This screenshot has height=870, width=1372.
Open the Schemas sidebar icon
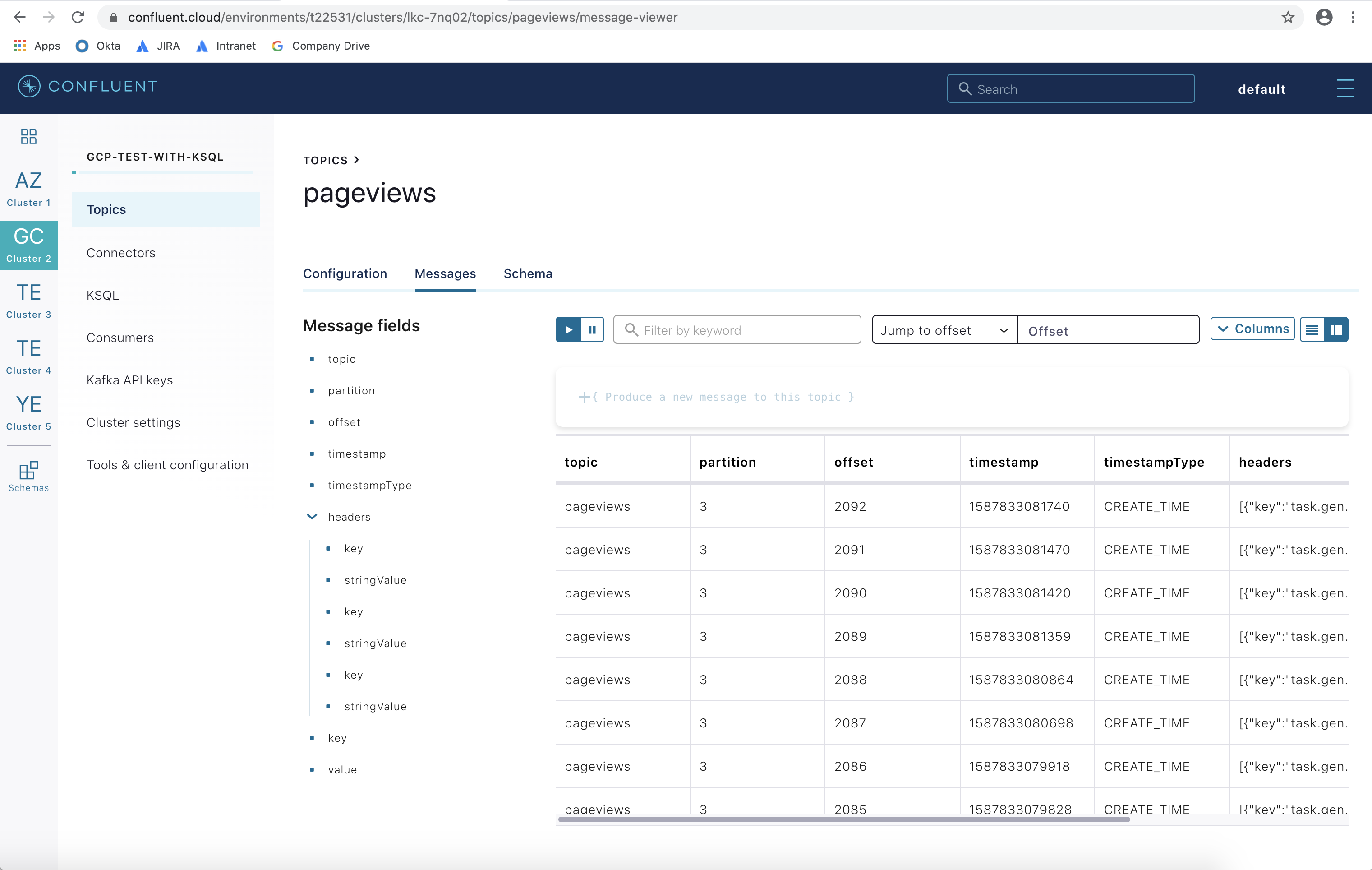[x=28, y=477]
